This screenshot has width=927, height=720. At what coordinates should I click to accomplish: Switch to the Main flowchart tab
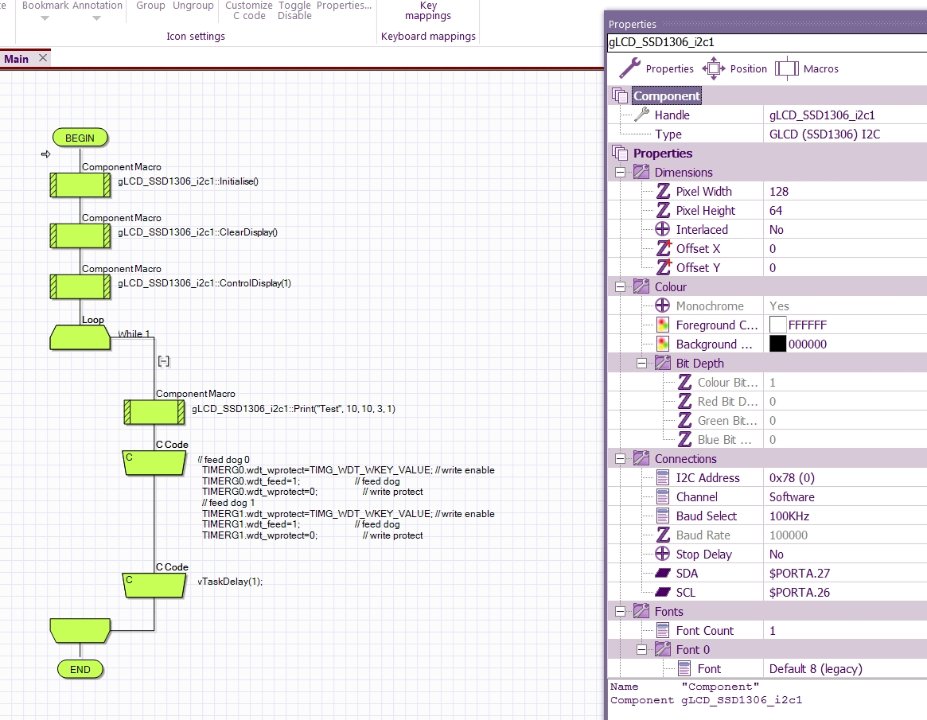click(x=17, y=59)
